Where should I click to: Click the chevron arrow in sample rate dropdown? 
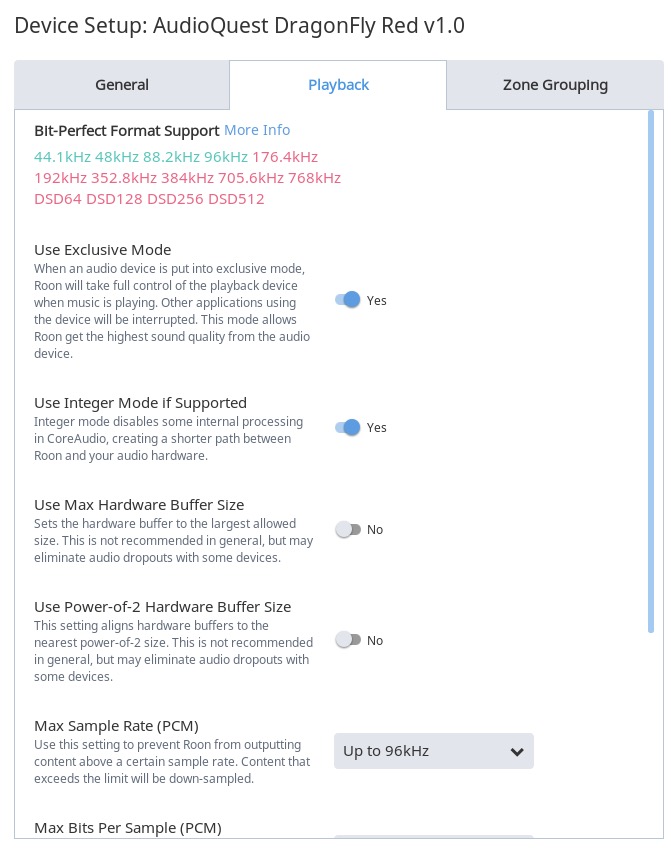click(x=517, y=751)
